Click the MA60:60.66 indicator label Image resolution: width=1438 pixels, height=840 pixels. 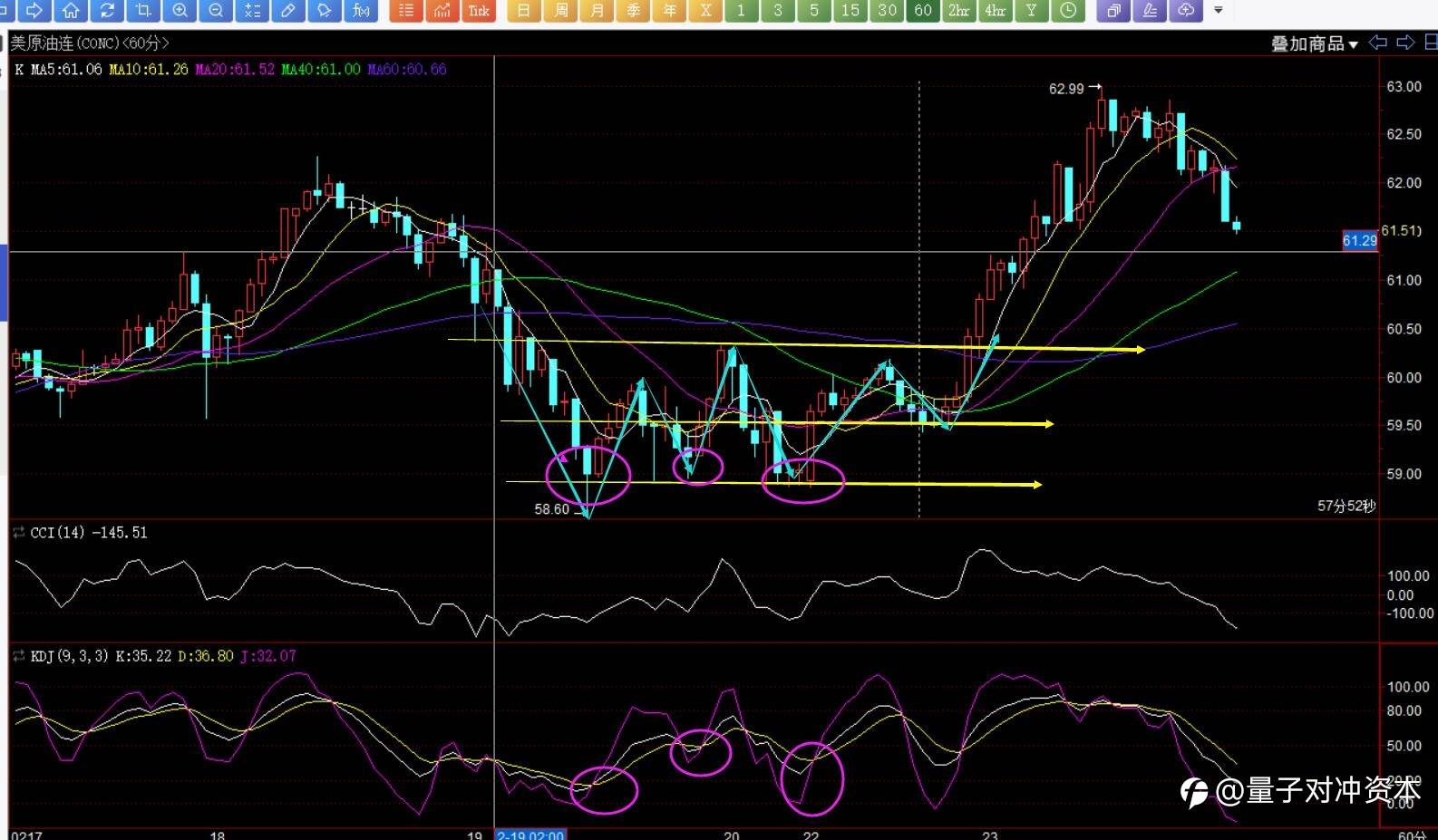point(407,69)
